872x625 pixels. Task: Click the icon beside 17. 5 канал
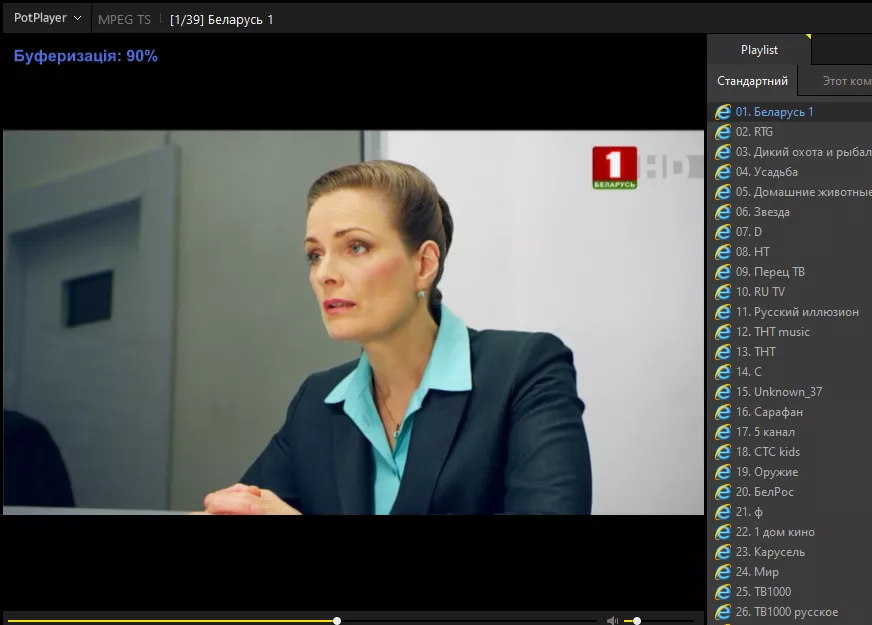[722, 433]
